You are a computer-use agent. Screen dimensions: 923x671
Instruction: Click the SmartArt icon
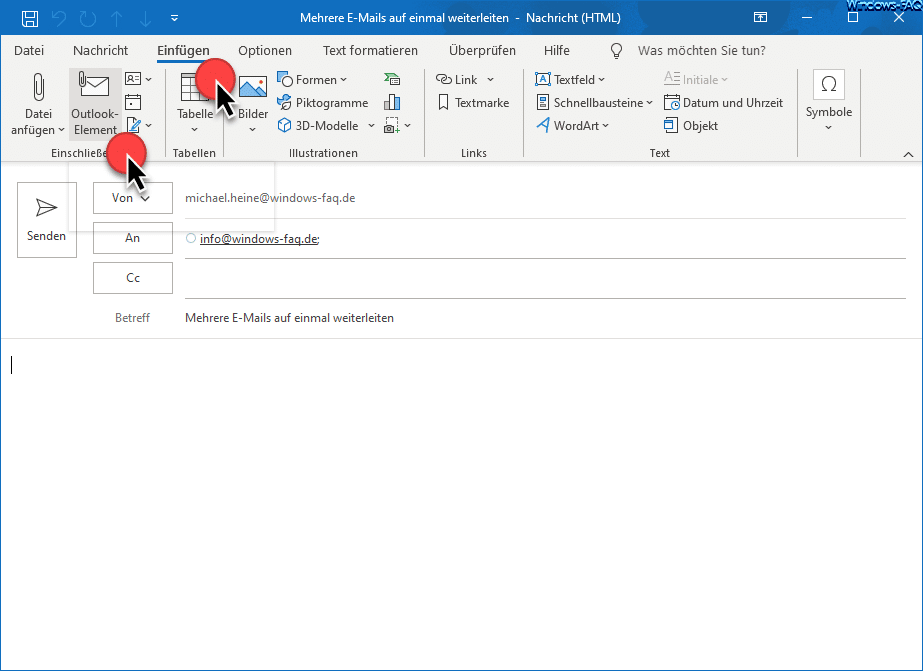pos(392,79)
